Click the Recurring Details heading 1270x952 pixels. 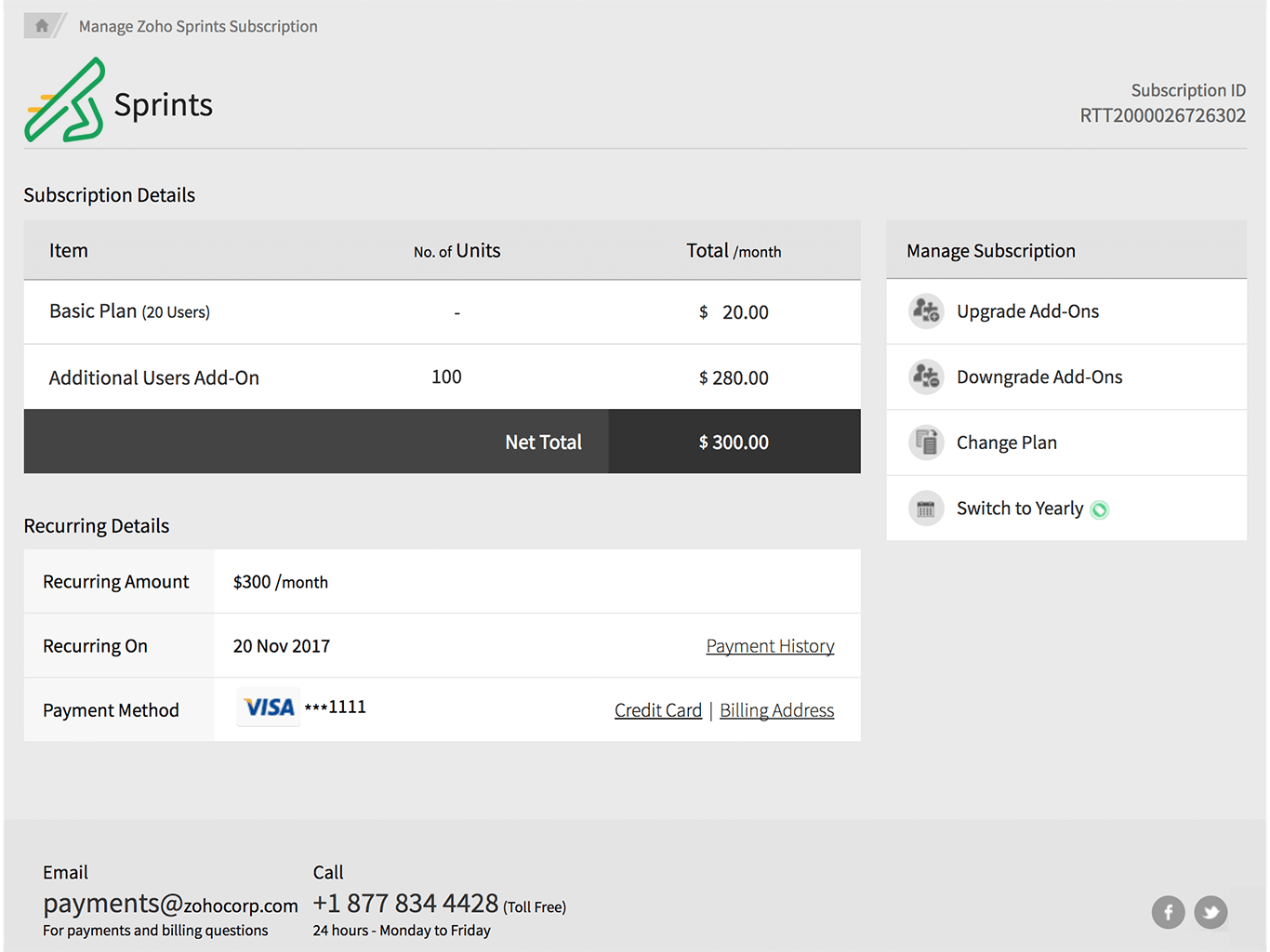[x=96, y=526]
